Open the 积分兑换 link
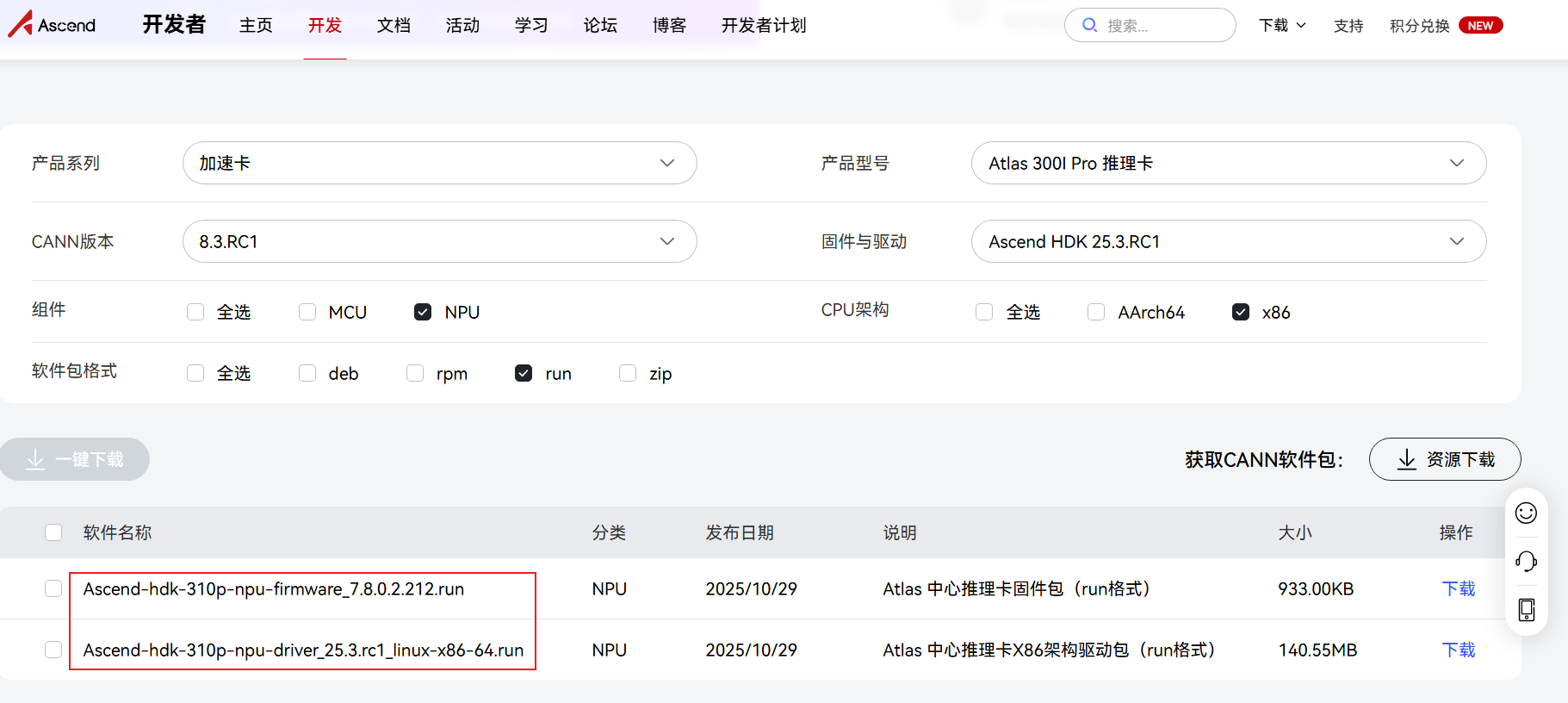This screenshot has width=1568, height=703. [x=1420, y=26]
